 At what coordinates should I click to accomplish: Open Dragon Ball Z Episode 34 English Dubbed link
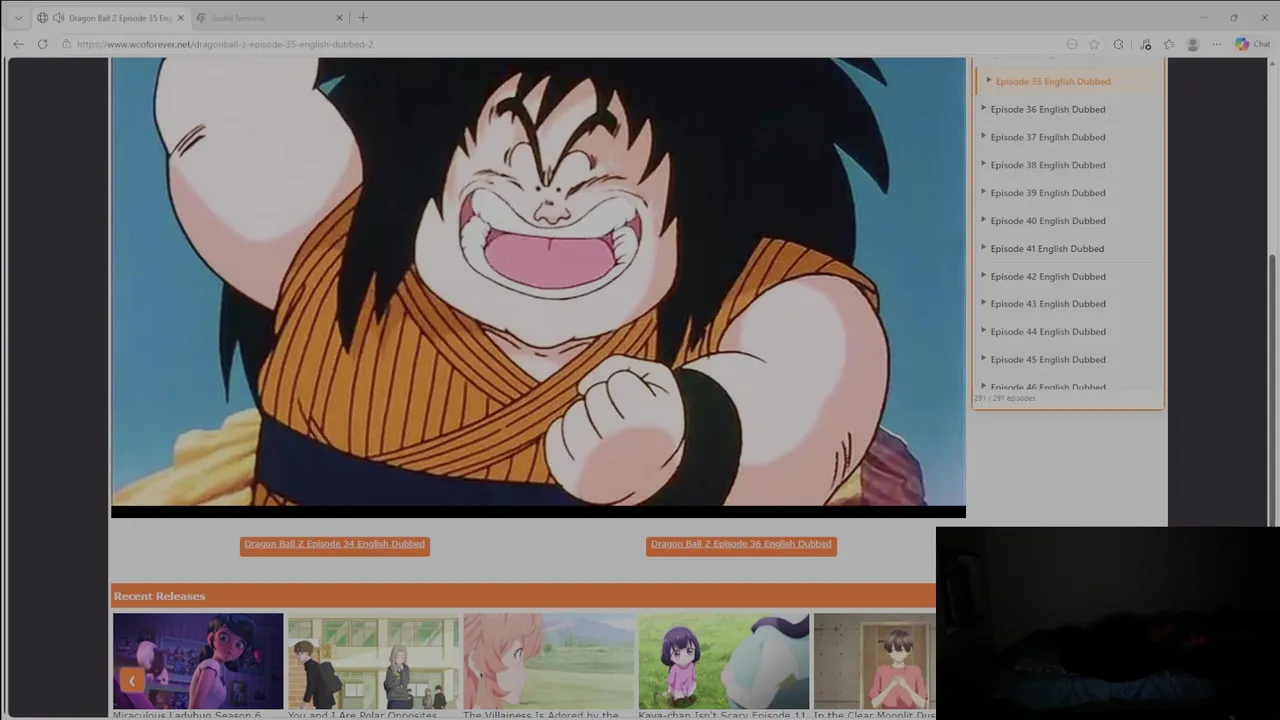pos(335,544)
